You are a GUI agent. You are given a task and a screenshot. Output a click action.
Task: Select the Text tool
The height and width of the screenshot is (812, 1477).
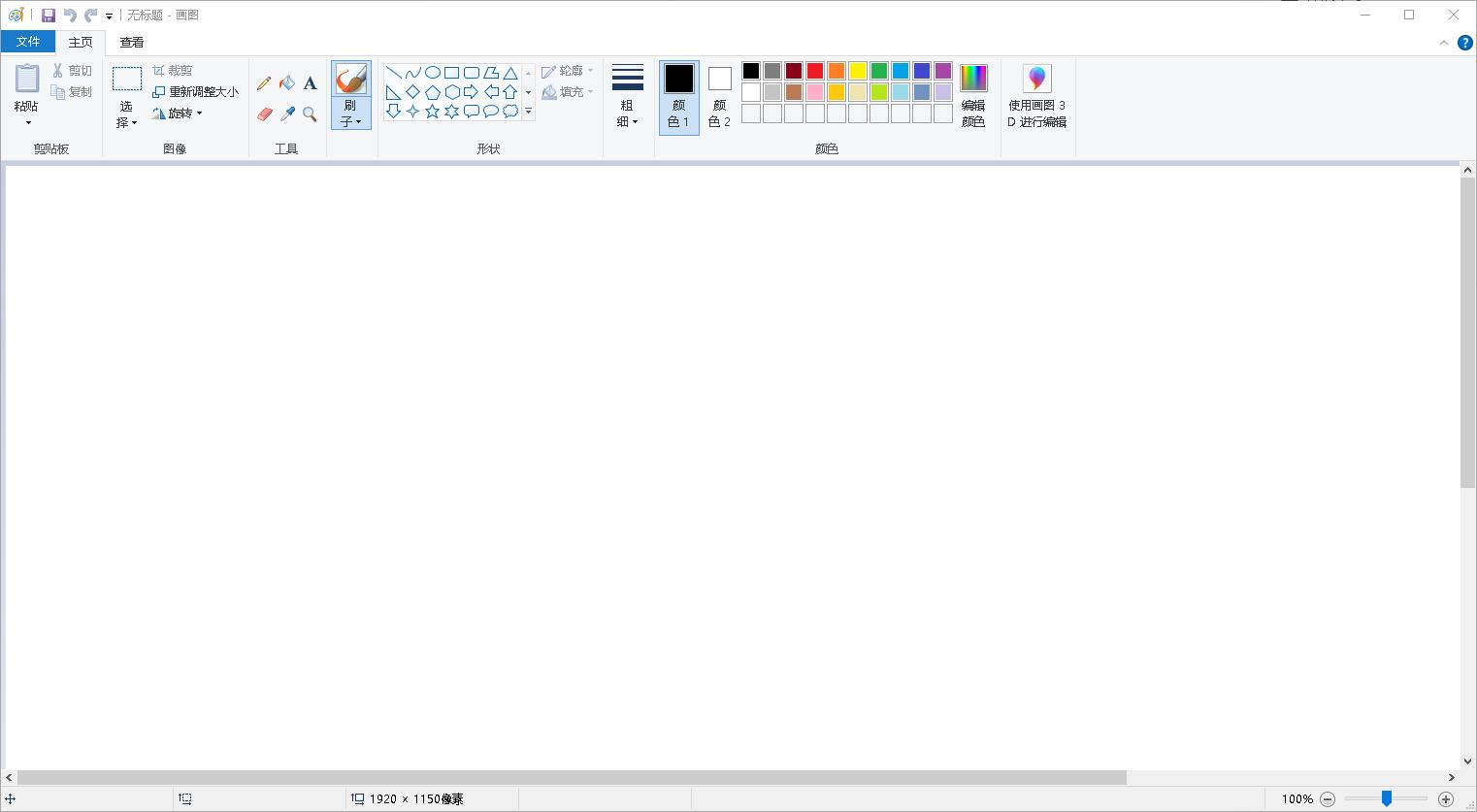[x=311, y=83]
